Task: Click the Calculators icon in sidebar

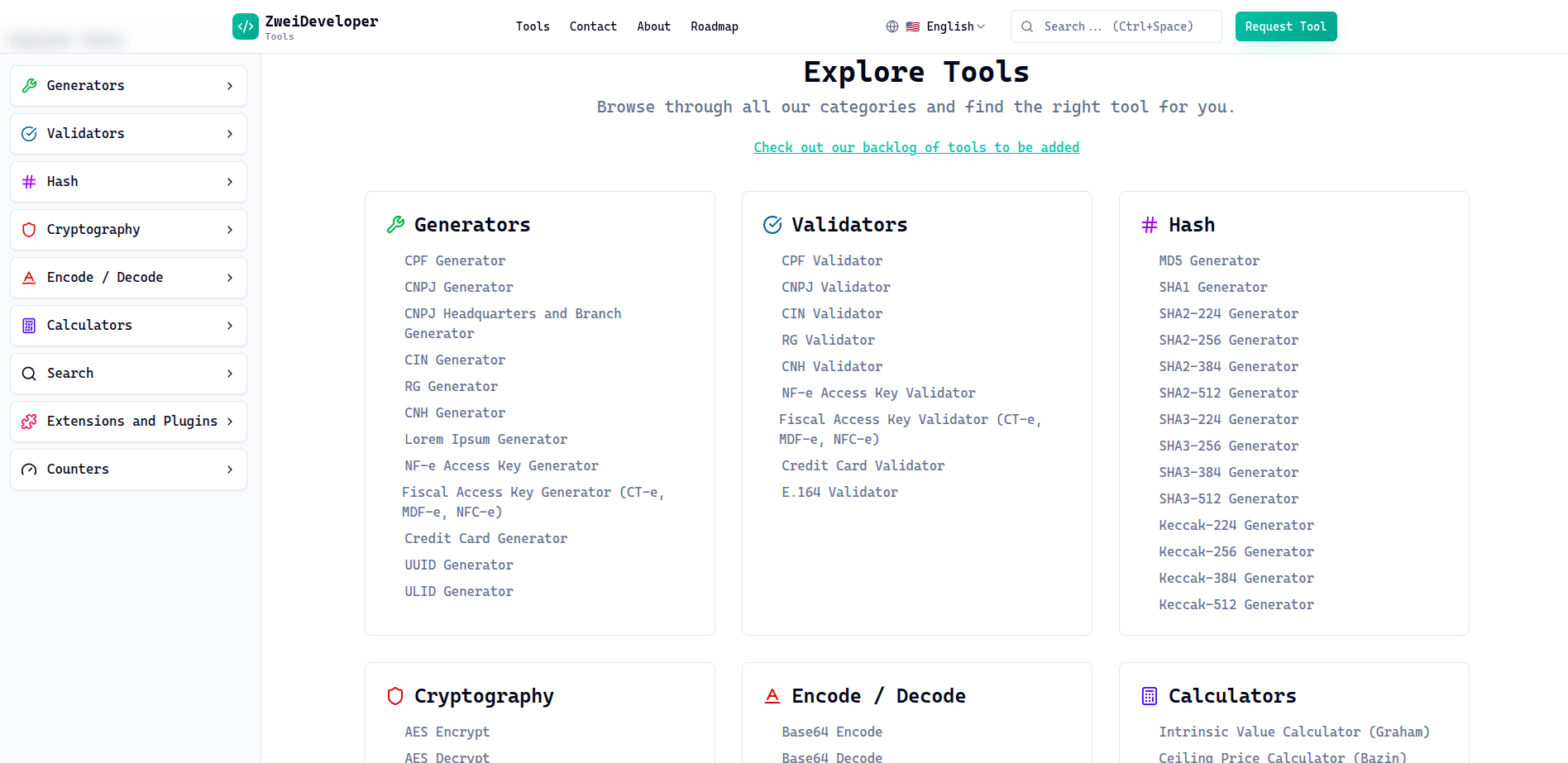Action: 30,325
